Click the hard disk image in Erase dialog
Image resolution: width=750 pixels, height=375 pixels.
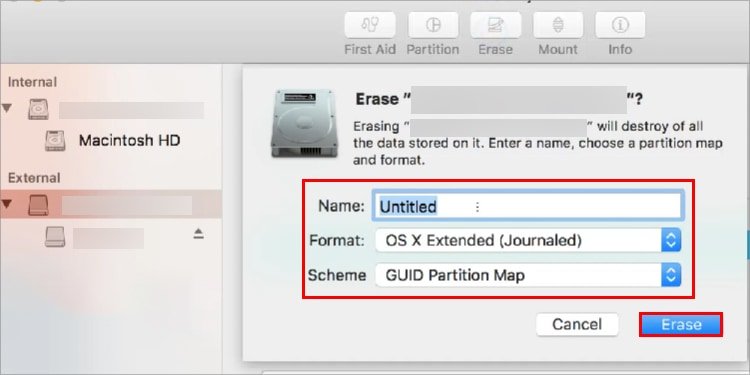pos(304,123)
